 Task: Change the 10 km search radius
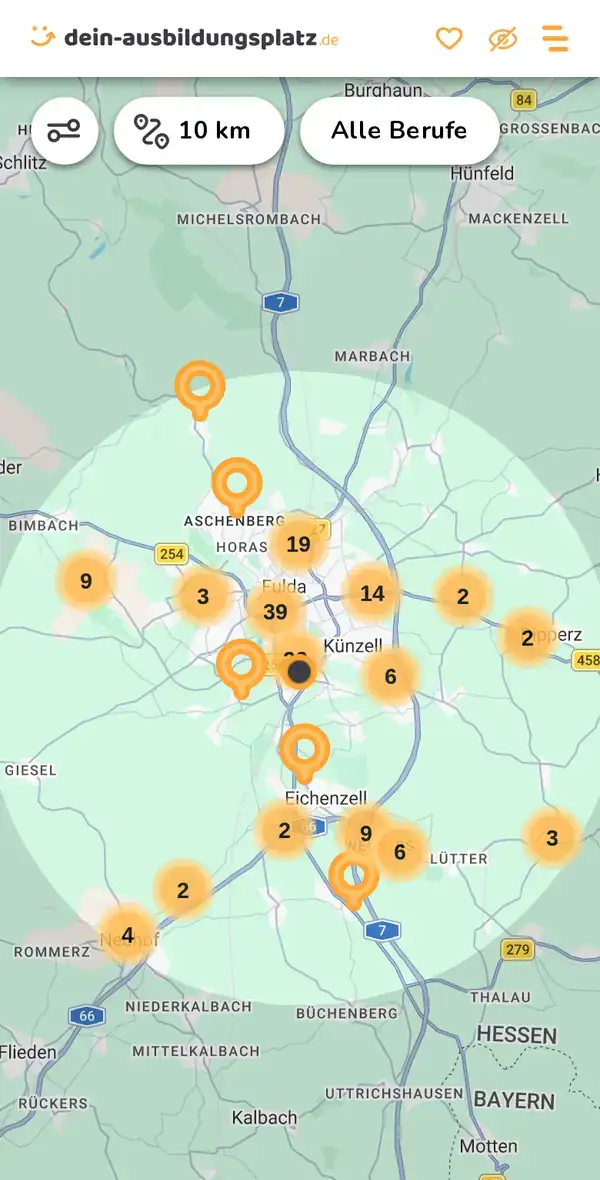tap(199, 131)
